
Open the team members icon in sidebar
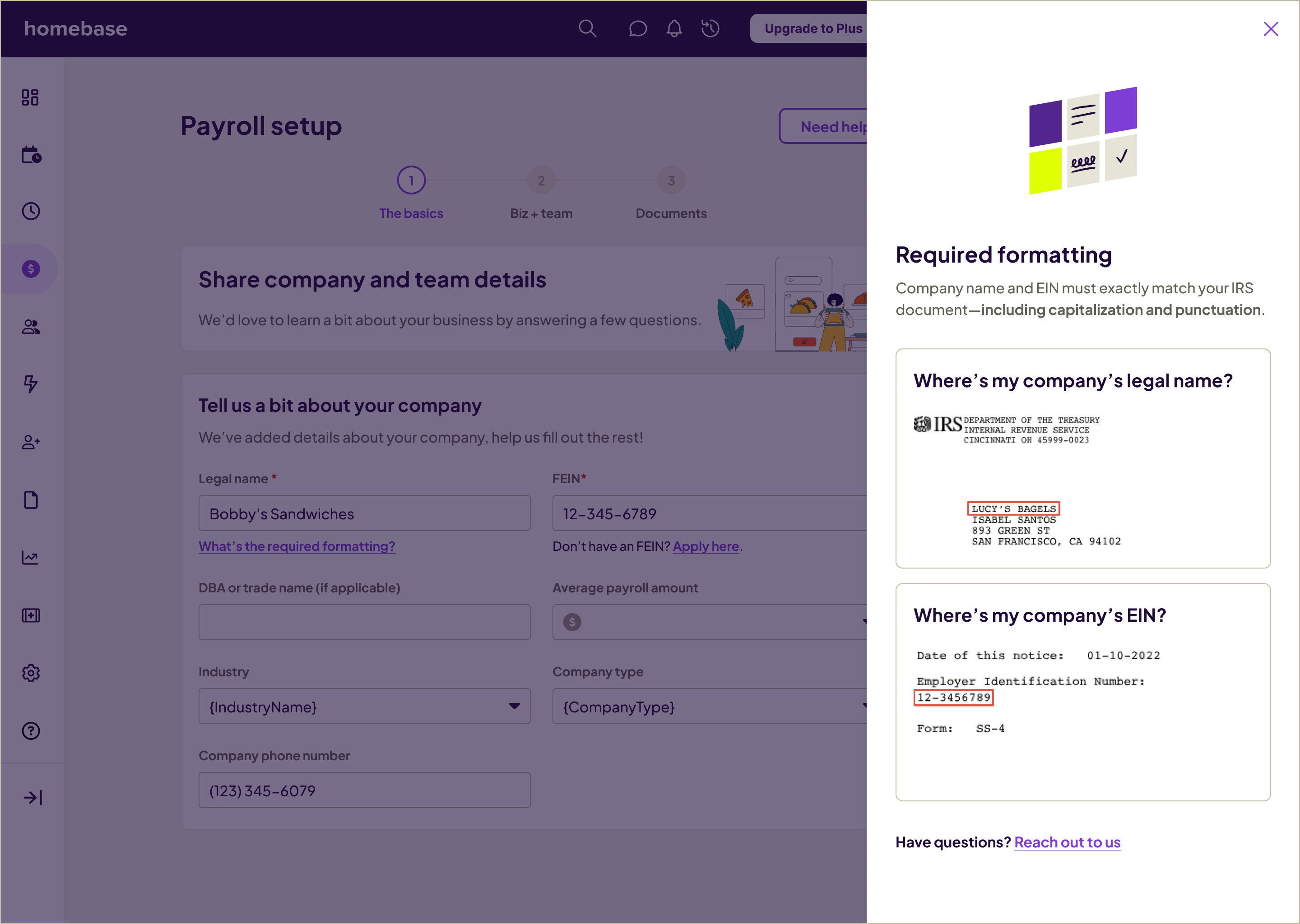coord(31,327)
